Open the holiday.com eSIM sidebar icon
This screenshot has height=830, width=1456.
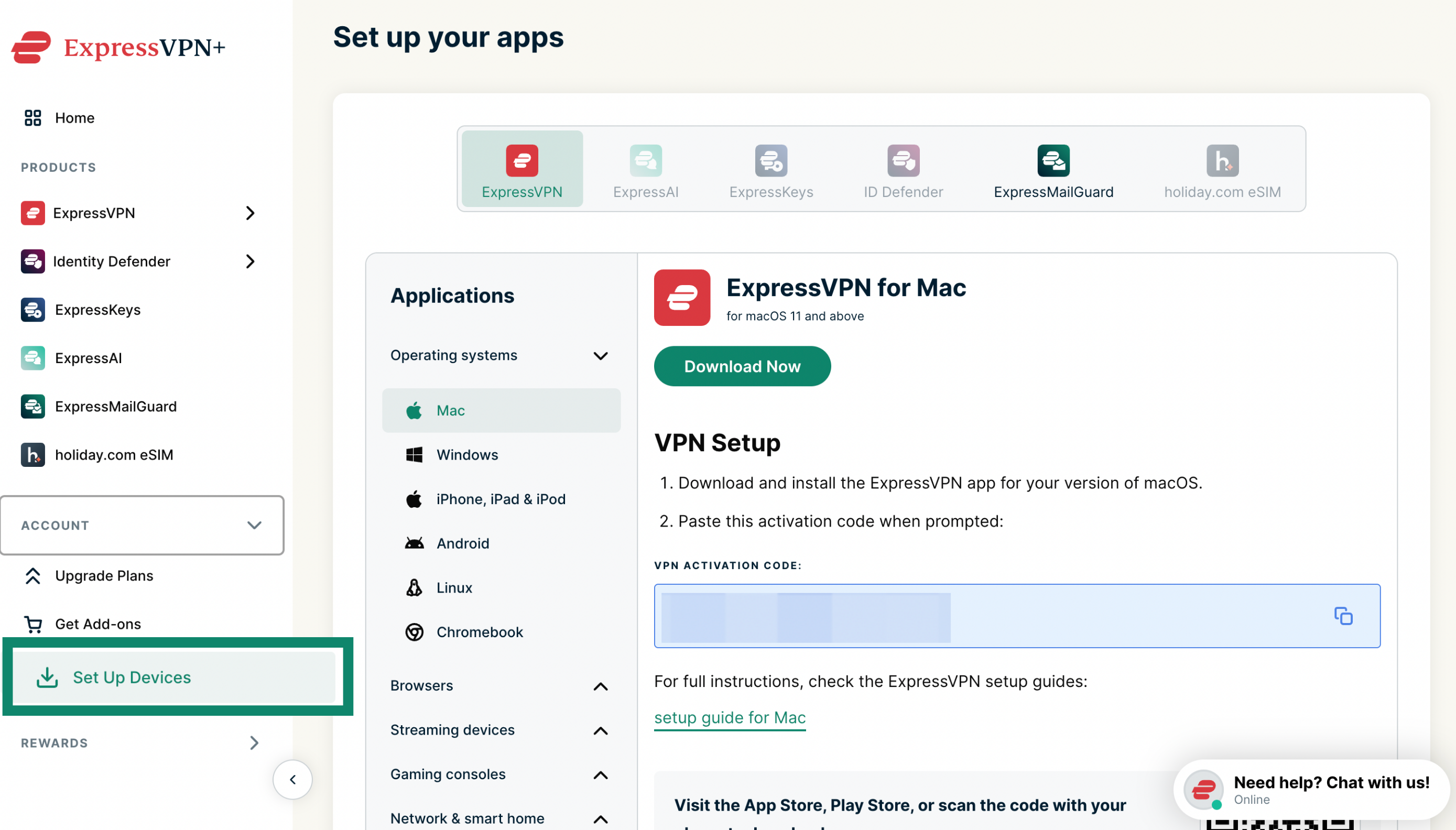click(32, 455)
